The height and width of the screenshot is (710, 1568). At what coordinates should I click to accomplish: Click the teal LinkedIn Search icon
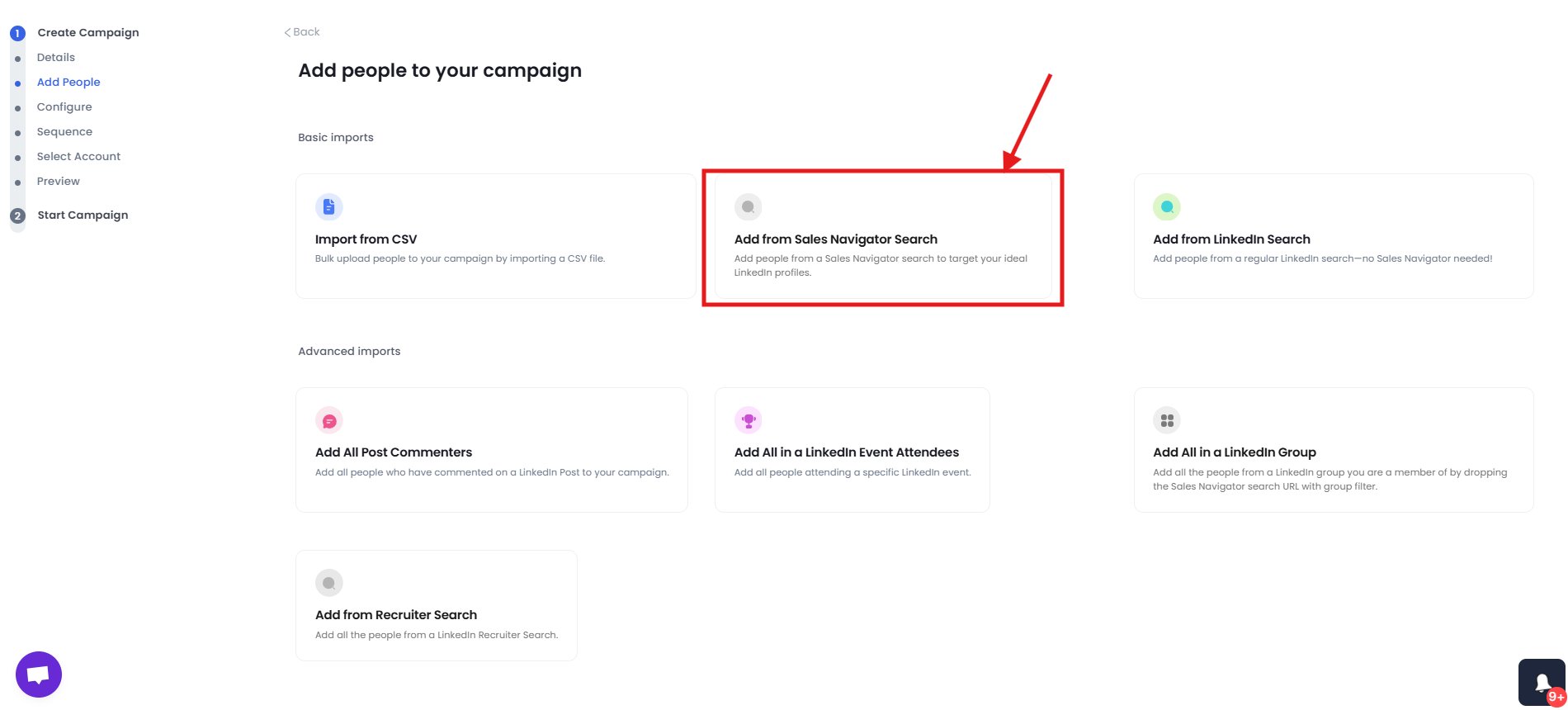click(x=1166, y=206)
